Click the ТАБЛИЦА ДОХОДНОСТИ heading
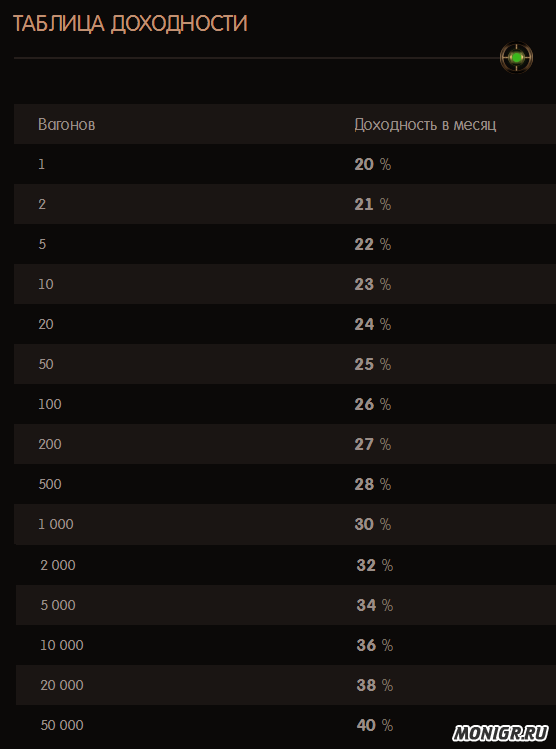 tap(130, 24)
